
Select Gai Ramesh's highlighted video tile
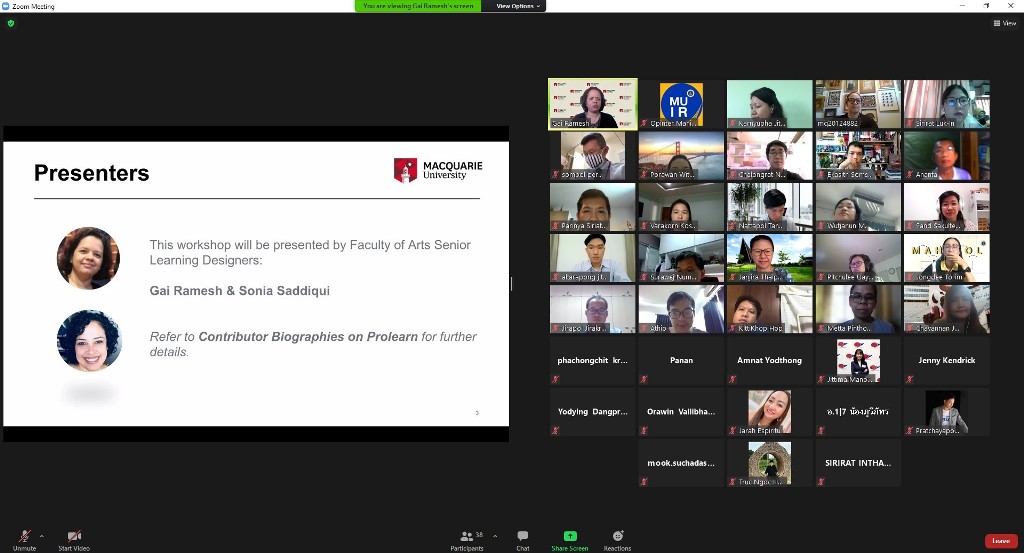[x=592, y=105]
